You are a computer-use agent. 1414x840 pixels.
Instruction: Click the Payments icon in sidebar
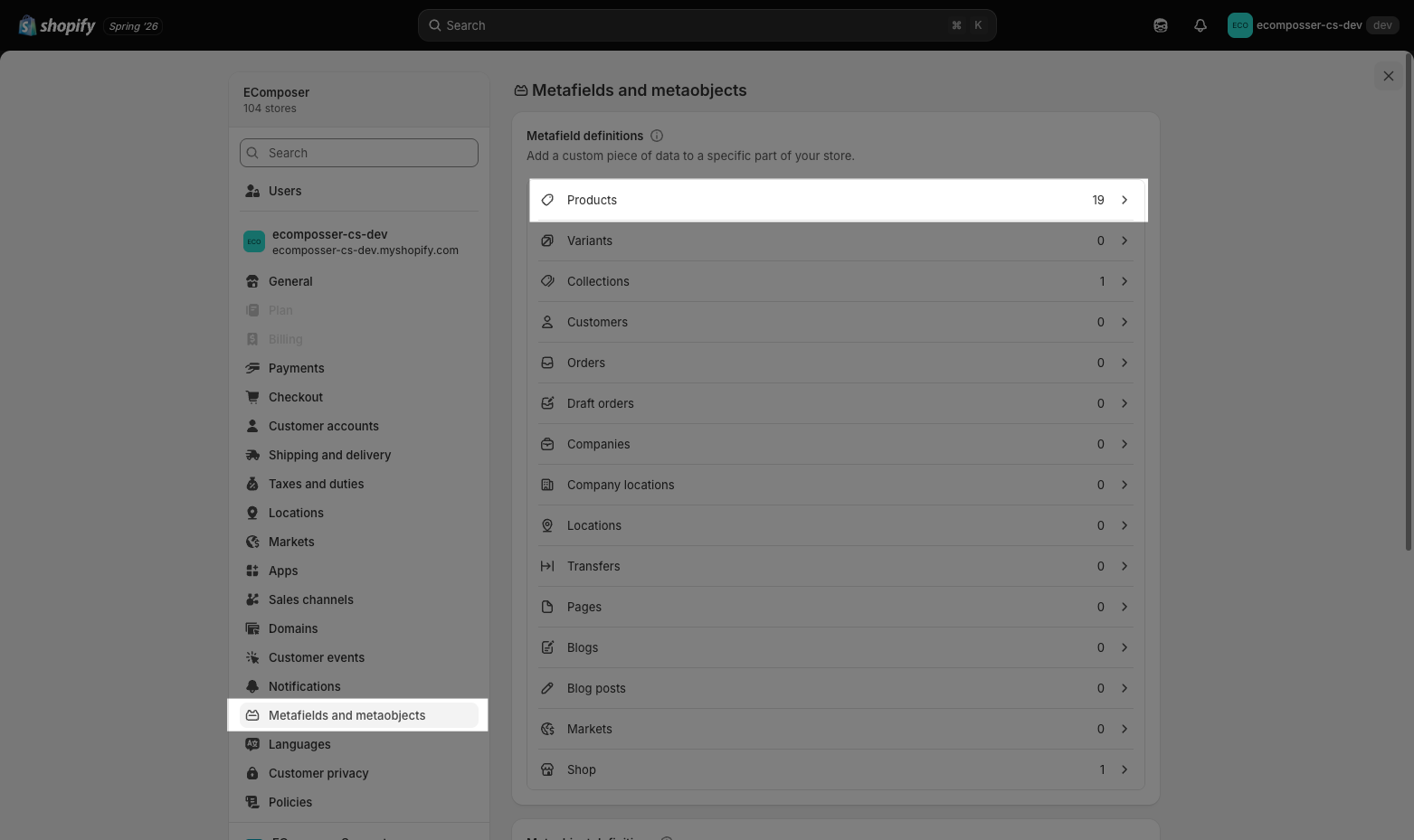click(x=252, y=368)
